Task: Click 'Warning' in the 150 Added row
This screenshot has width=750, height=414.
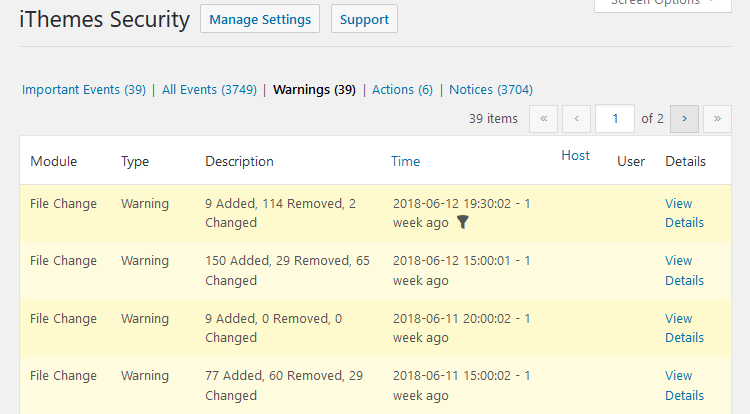Action: click(x=145, y=261)
